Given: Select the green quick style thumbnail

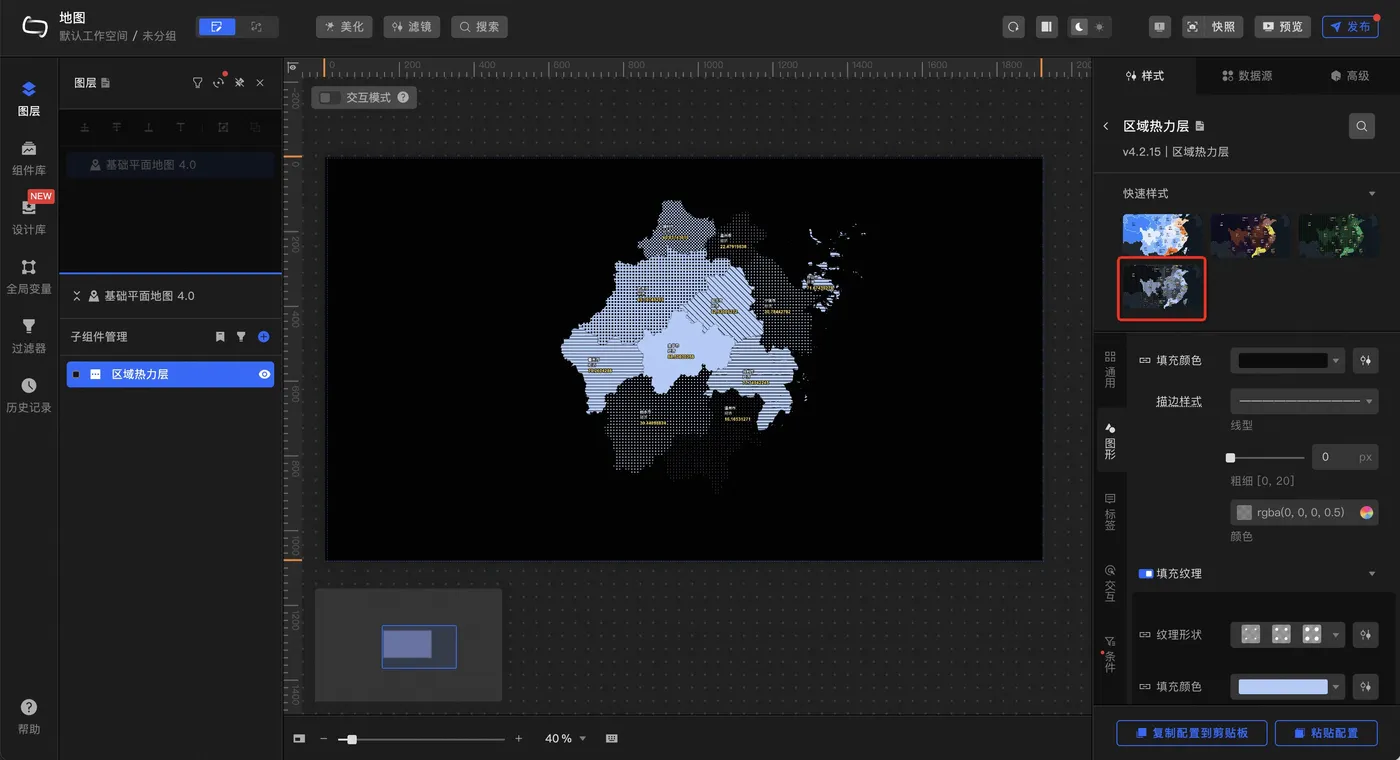Looking at the screenshot, I should 1338,235.
